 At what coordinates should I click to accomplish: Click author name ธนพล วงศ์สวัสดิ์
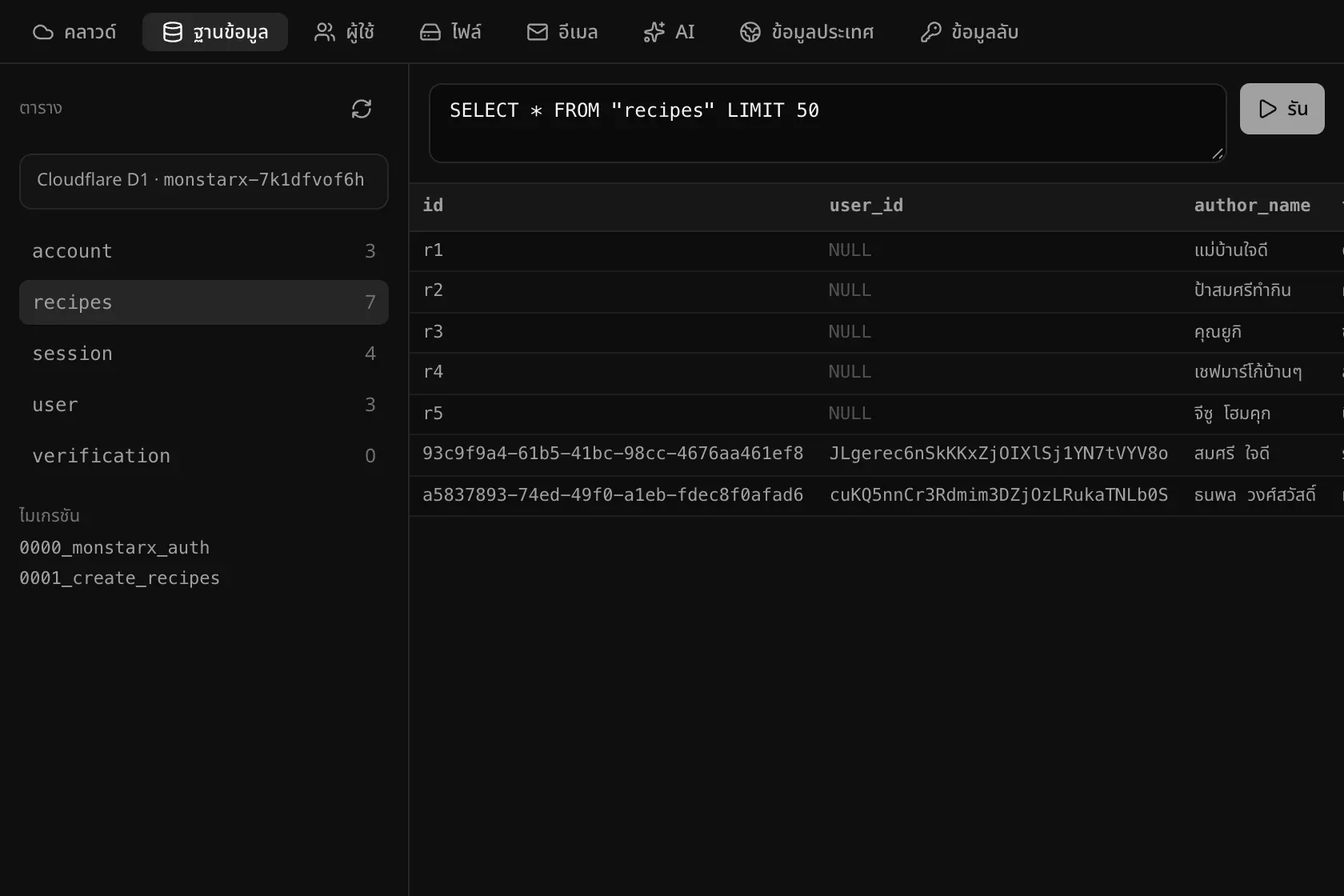point(1254,495)
